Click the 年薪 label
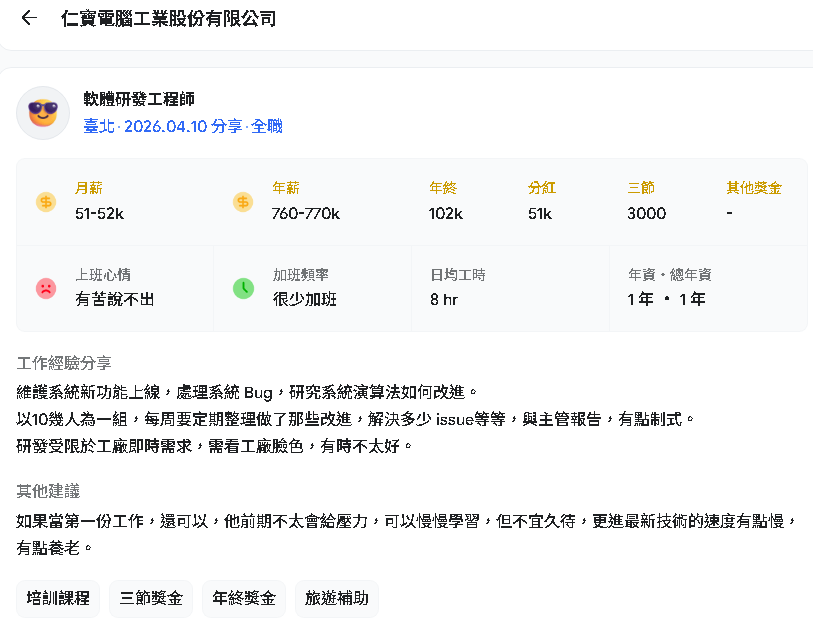Screen dimensions: 813x628 pos(286,188)
